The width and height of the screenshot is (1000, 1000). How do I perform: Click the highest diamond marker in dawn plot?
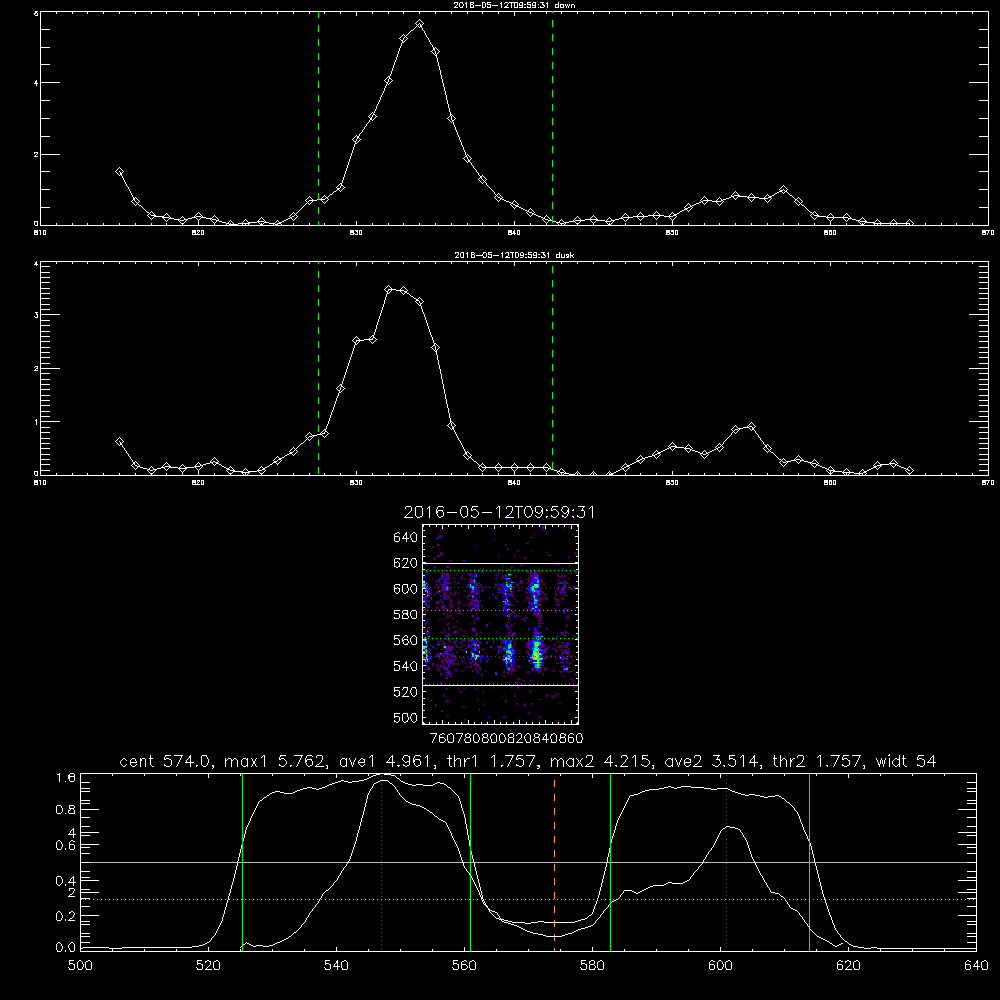tap(419, 24)
